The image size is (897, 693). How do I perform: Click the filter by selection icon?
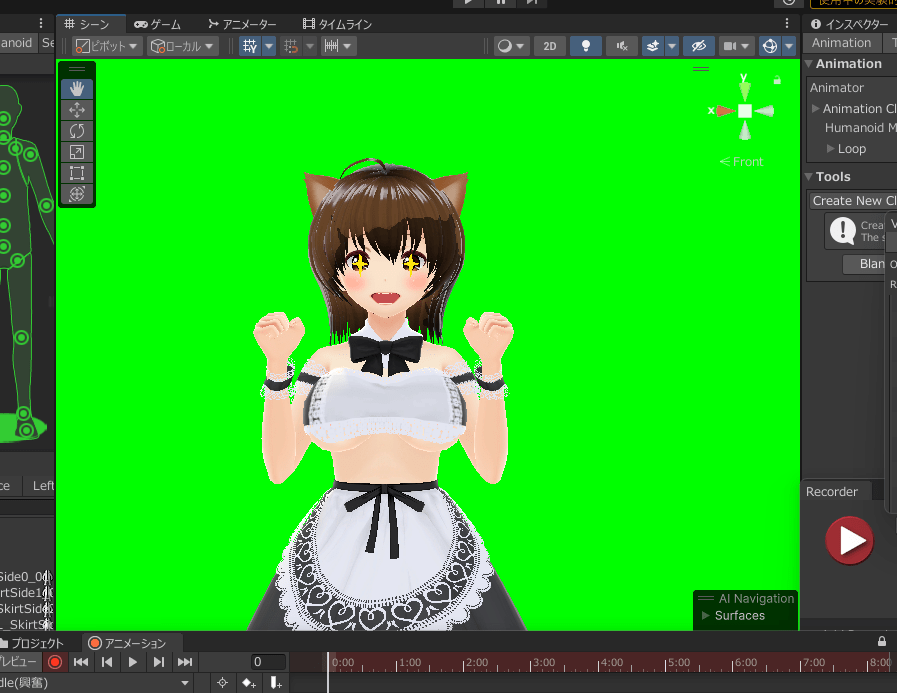(x=223, y=683)
